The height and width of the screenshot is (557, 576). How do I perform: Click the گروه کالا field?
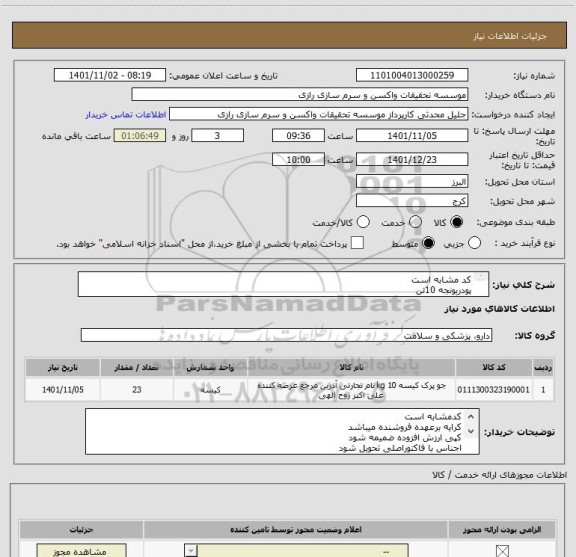286,335
